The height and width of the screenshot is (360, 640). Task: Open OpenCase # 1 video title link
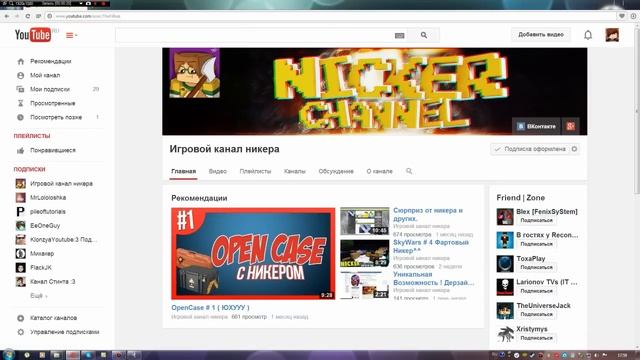coord(210,308)
